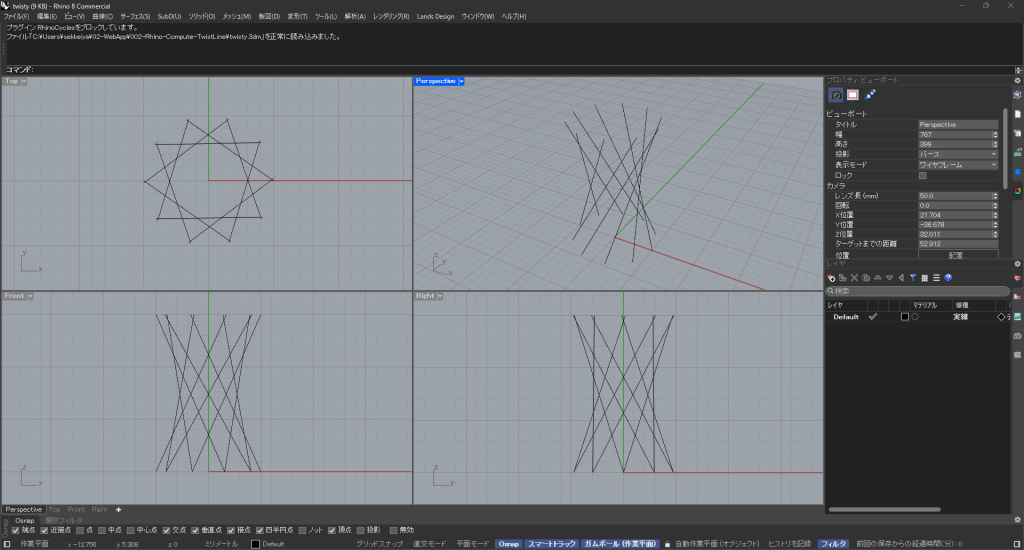
Task: Open the properties panel gear settings icon
Action: pos(1017,80)
